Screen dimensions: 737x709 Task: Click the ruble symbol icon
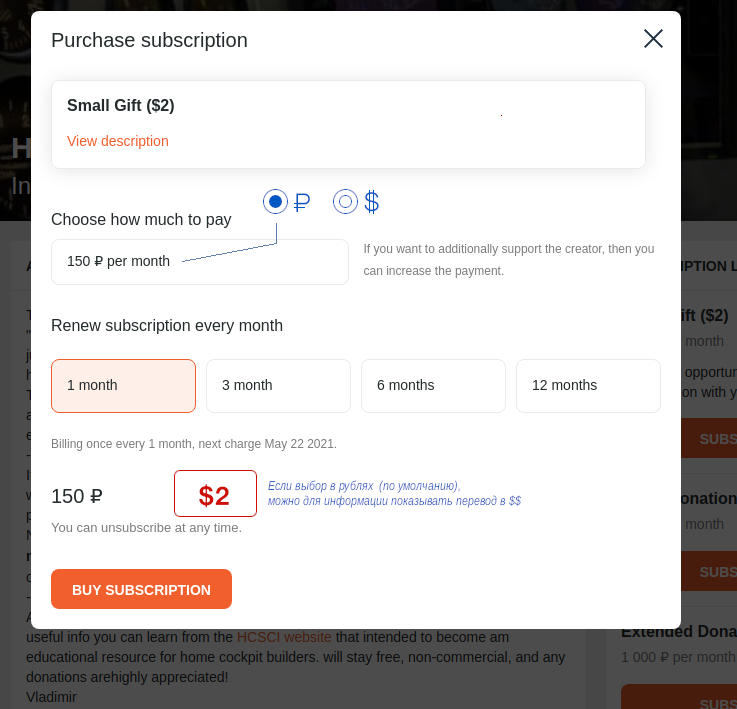point(302,203)
